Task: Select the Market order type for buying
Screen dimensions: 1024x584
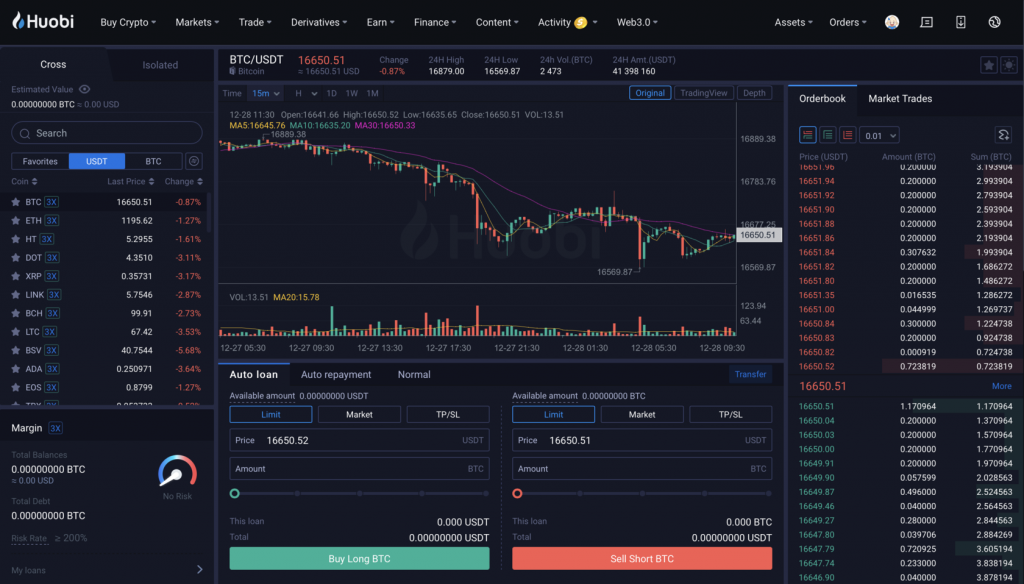Action: tap(359, 414)
